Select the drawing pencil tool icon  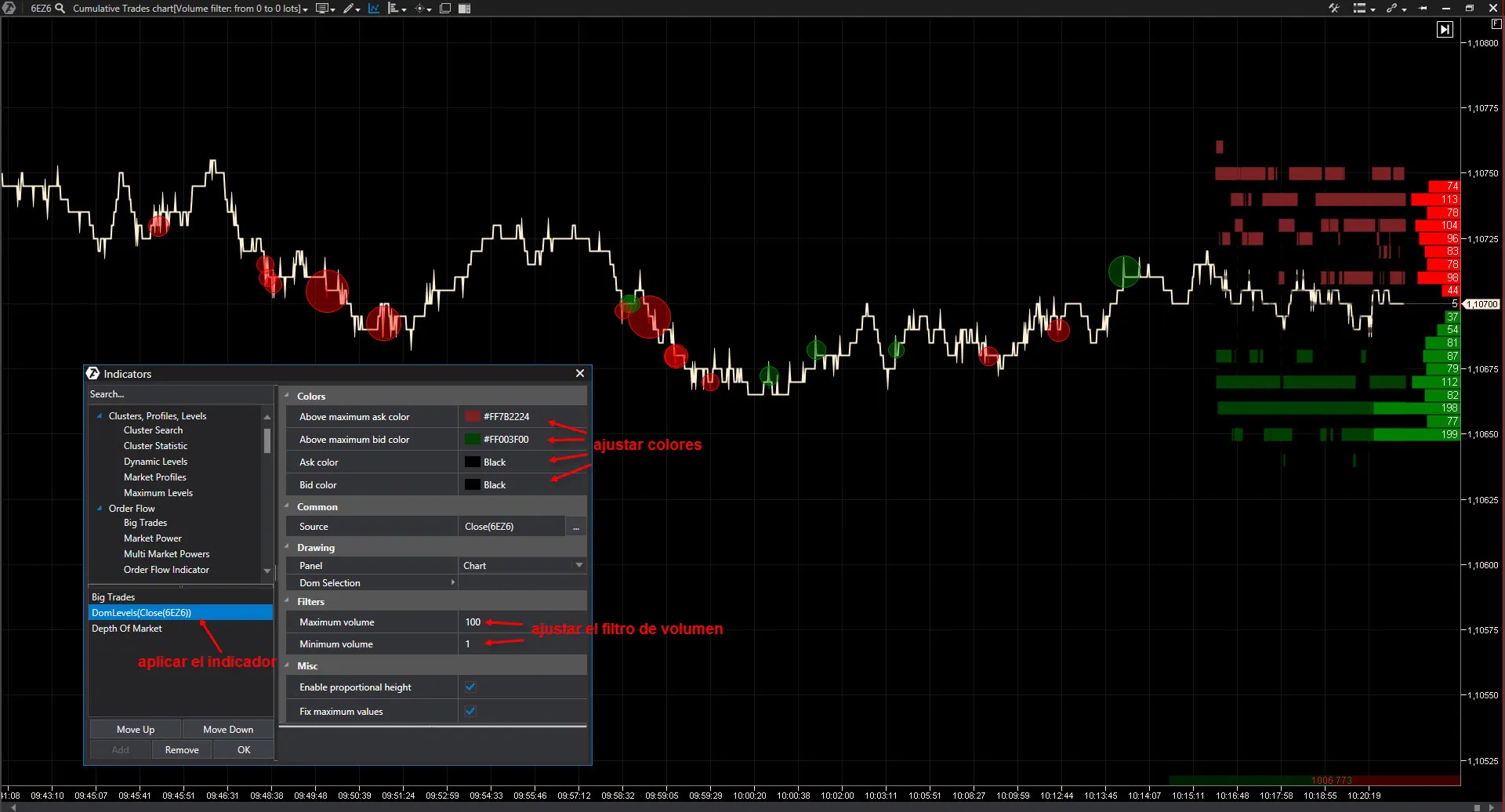[x=349, y=8]
